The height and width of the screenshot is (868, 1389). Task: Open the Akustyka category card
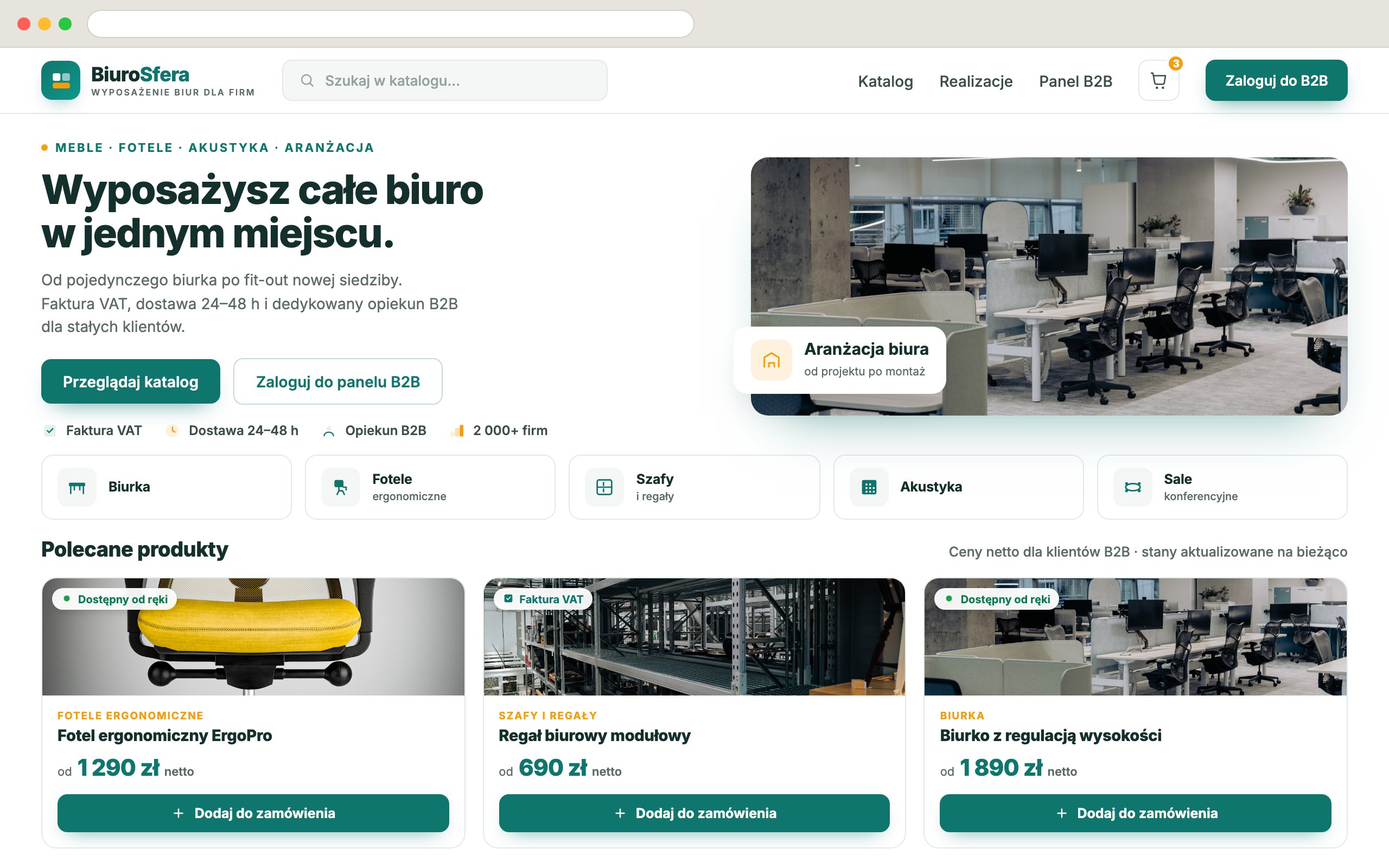(x=959, y=487)
